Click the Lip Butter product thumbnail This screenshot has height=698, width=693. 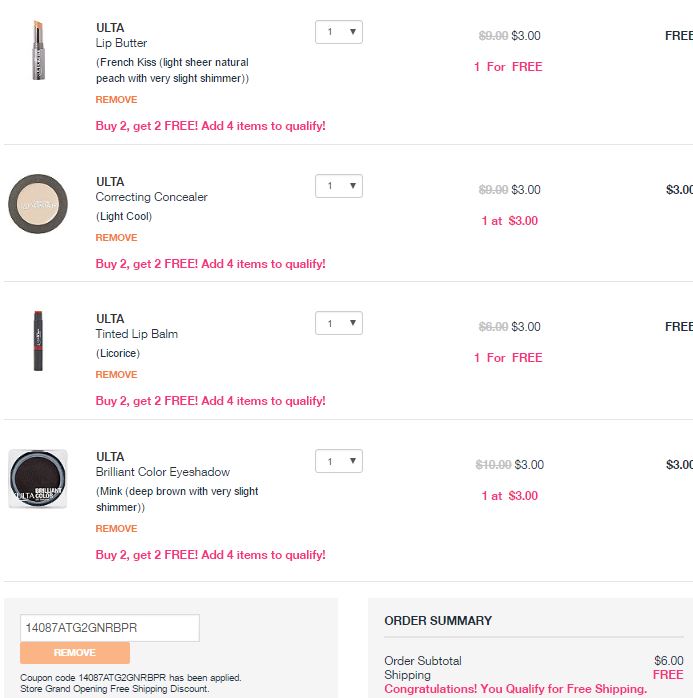coord(38,49)
